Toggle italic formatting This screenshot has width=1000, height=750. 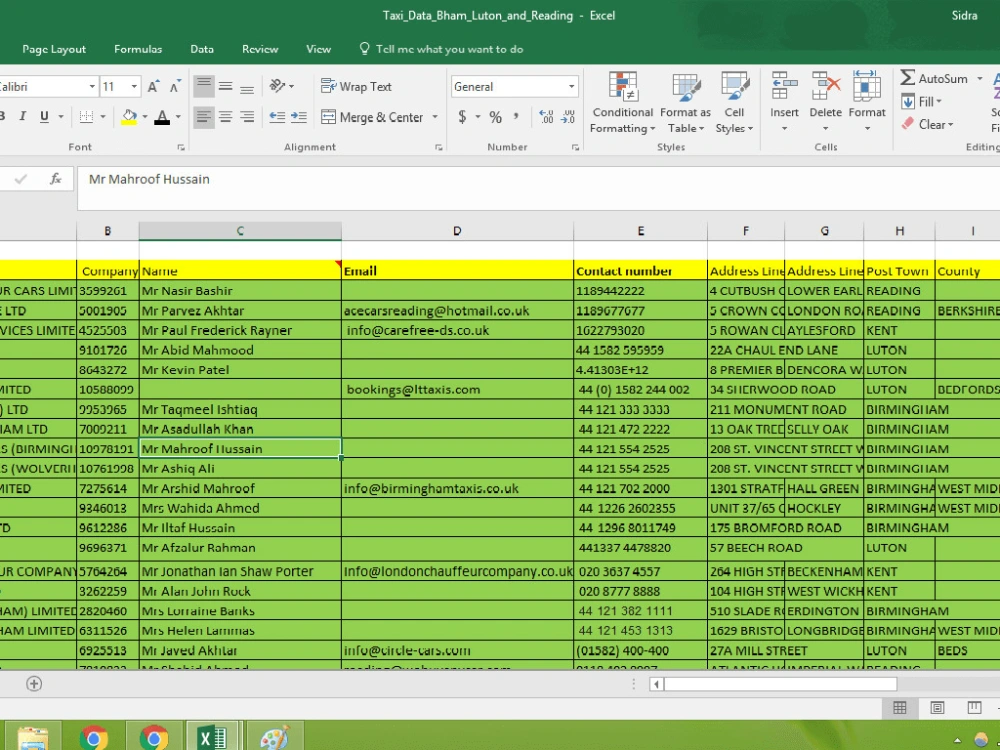(23, 116)
